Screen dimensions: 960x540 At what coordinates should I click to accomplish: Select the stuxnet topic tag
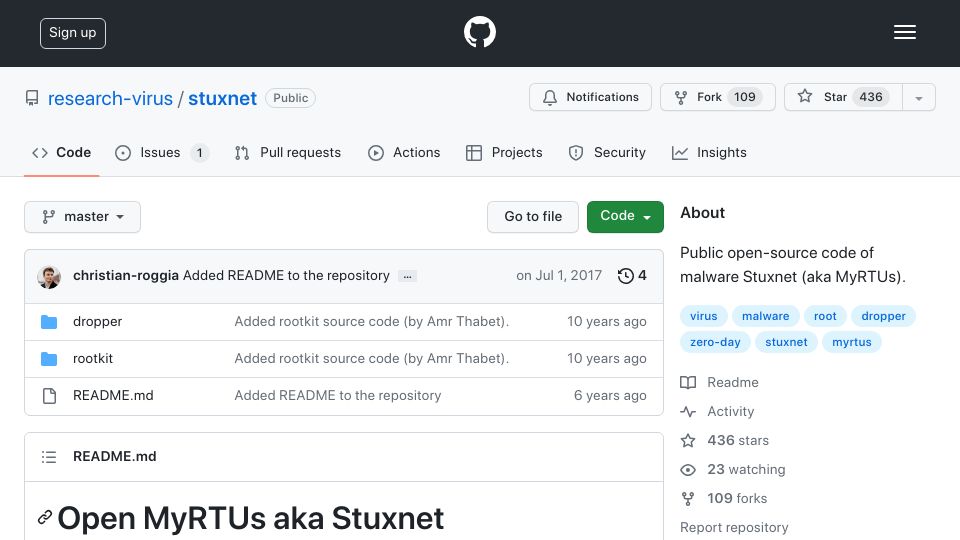click(x=786, y=342)
